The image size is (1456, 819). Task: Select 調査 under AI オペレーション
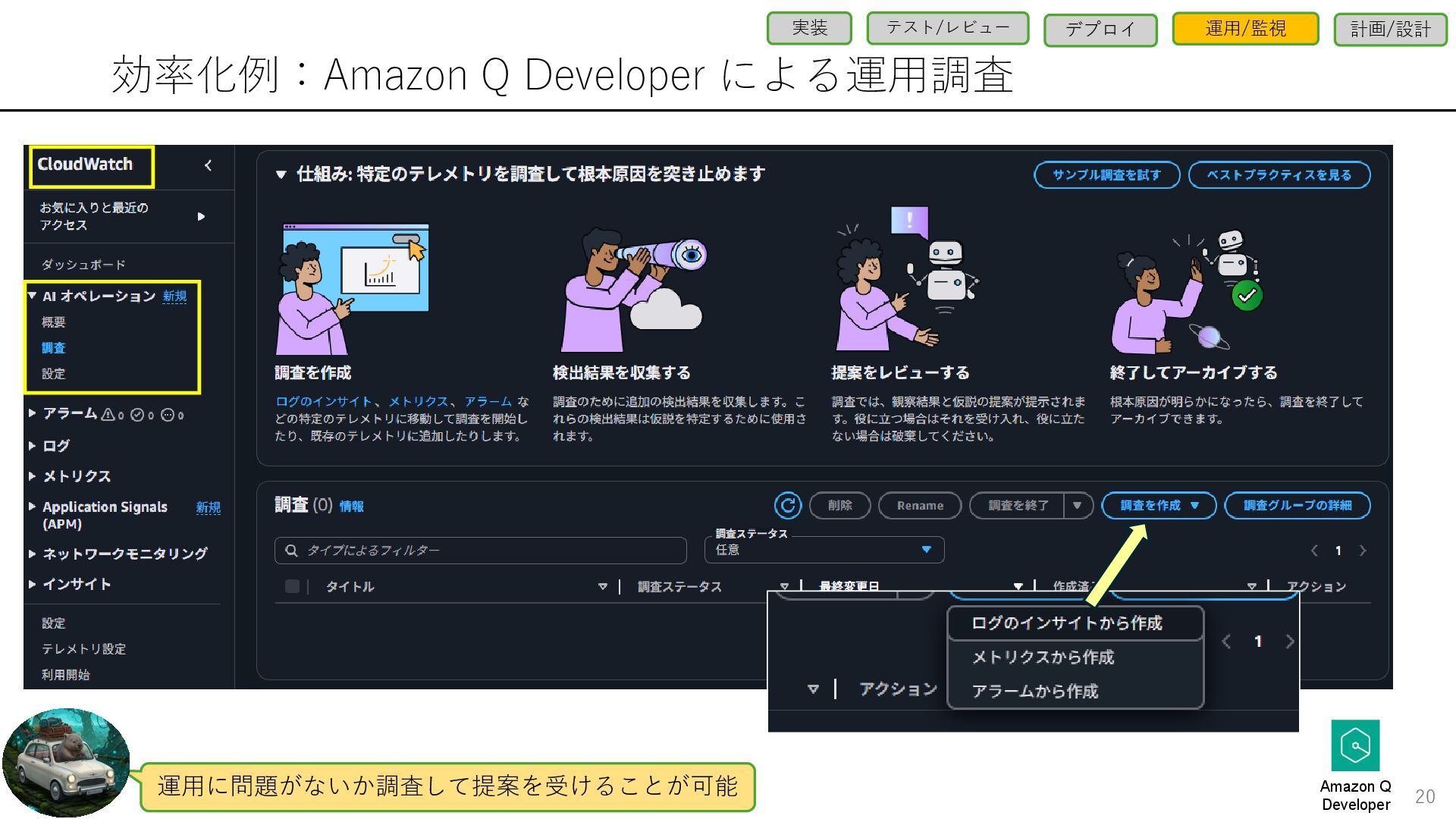[x=53, y=348]
